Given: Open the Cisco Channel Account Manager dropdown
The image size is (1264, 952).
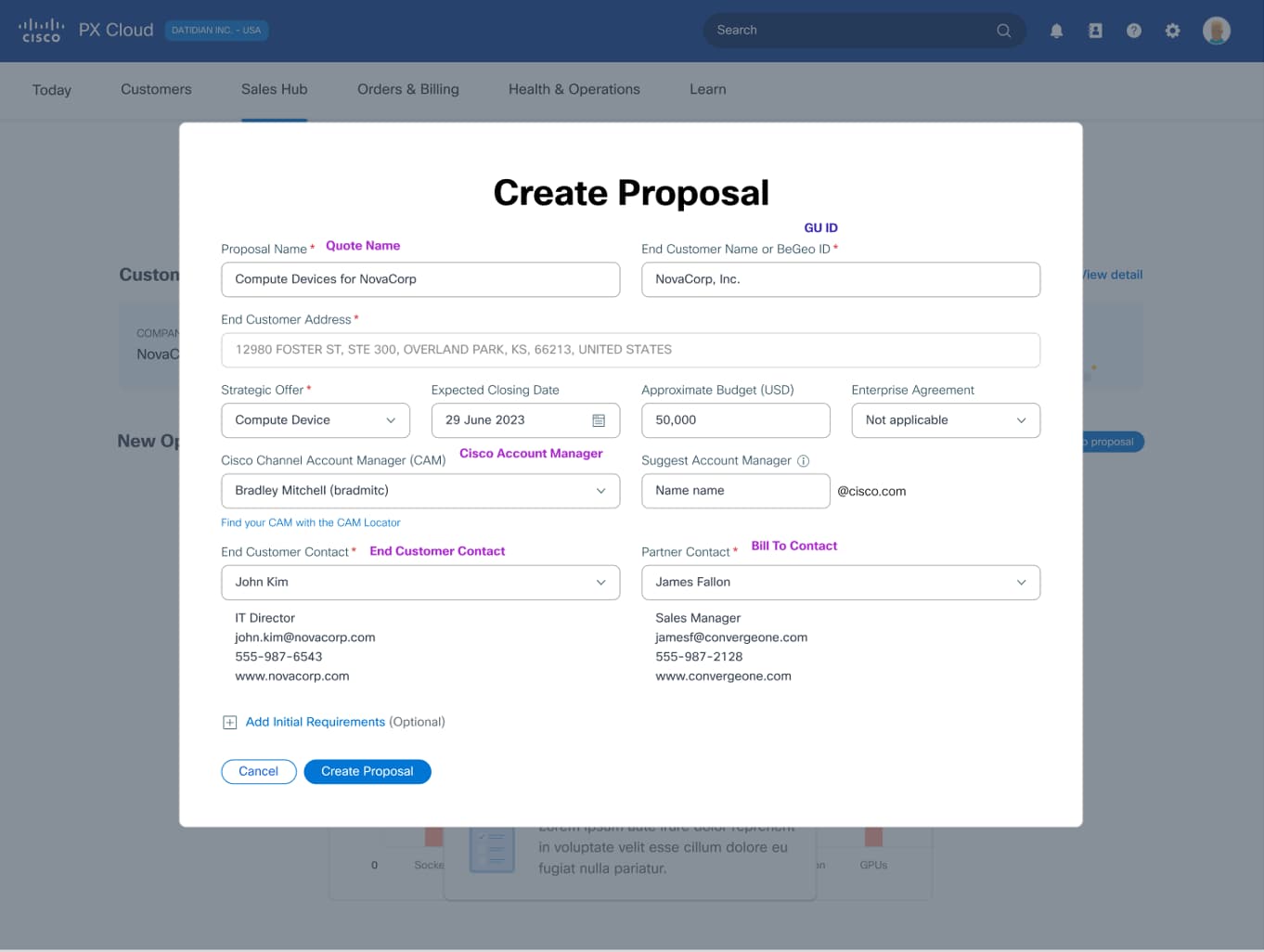Looking at the screenshot, I should coord(420,491).
